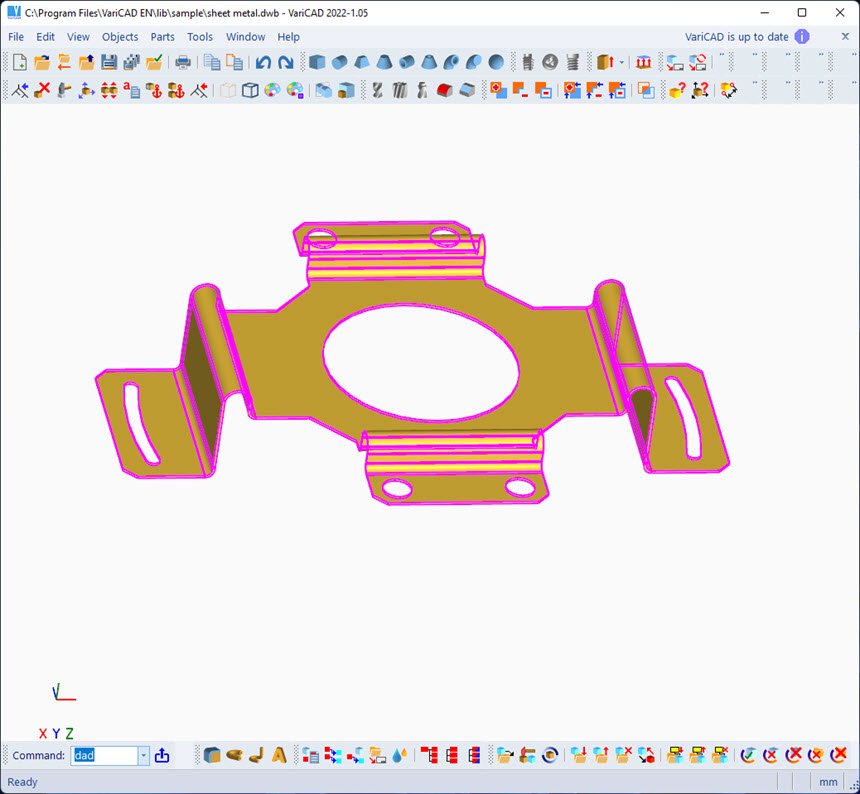This screenshot has width=860, height=794.
Task: Click the golden letter A text icon
Action: pos(279,755)
